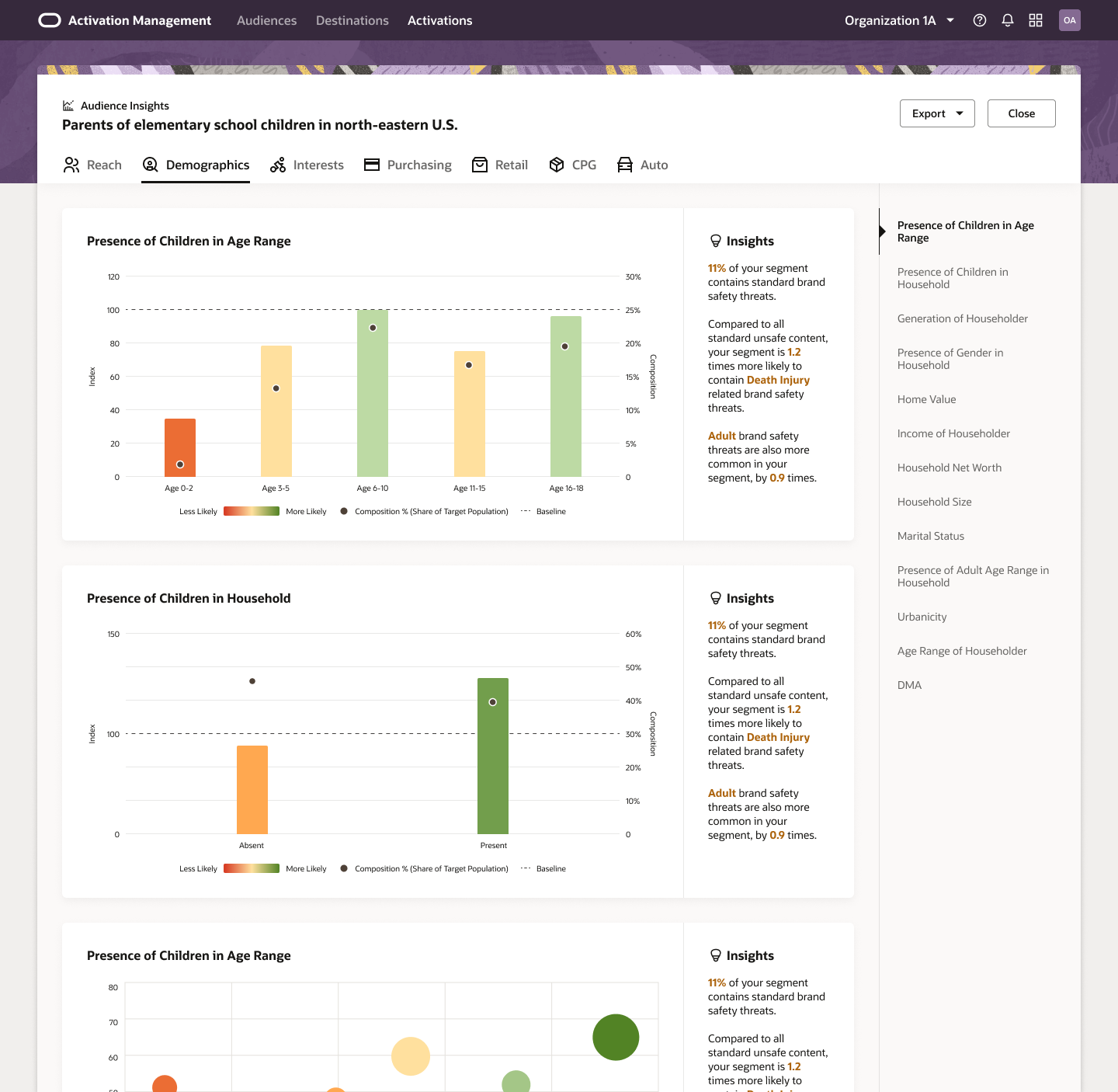Click the Reach tab people icon

(x=71, y=165)
